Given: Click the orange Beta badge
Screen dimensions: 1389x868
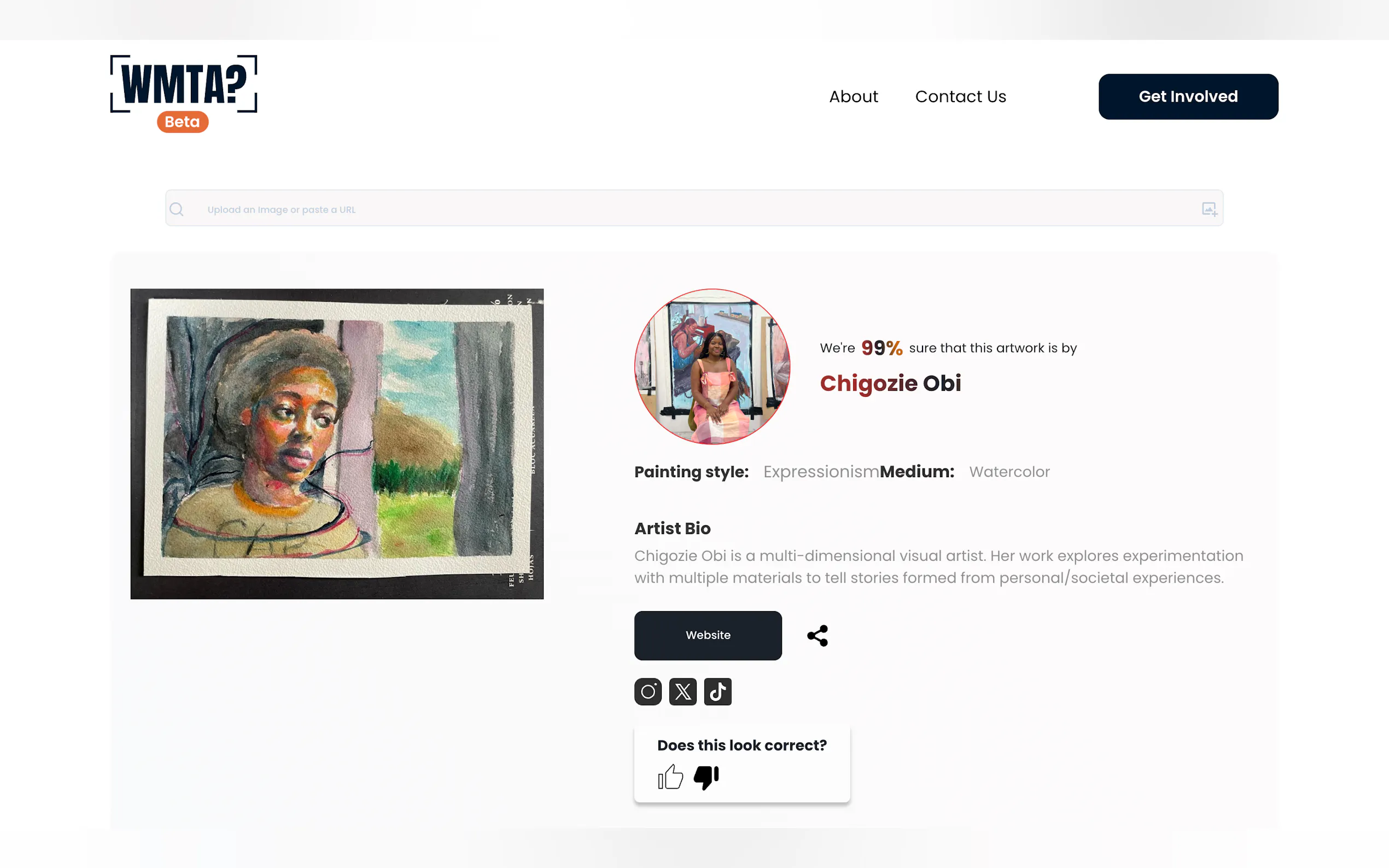Looking at the screenshot, I should pos(183,122).
